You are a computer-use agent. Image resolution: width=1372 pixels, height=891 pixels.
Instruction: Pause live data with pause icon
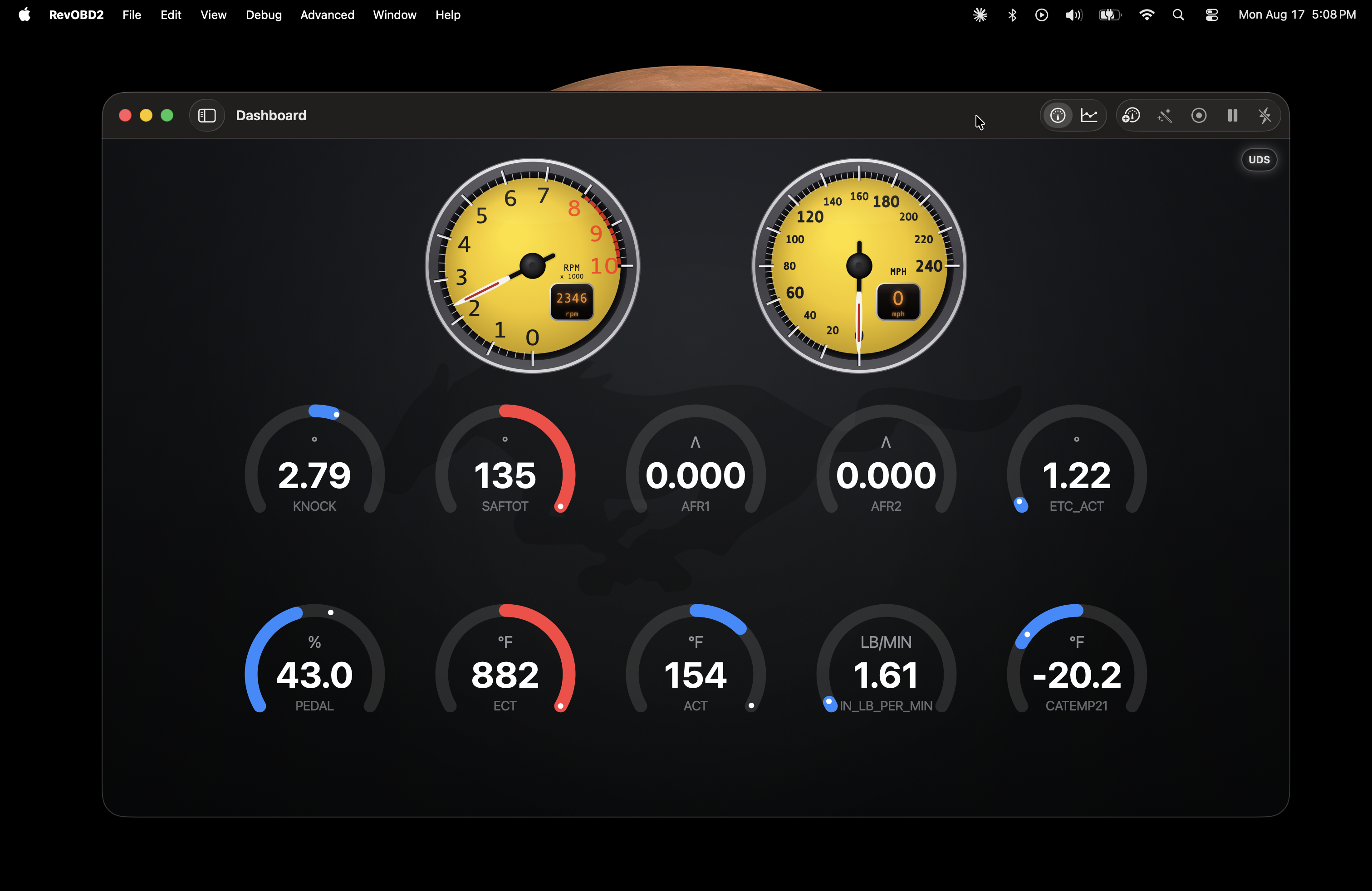pos(1233,115)
